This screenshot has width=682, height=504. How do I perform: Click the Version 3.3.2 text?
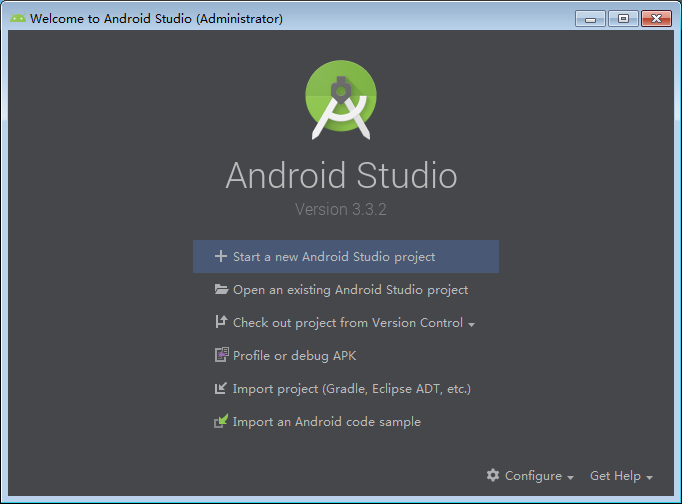point(341,210)
